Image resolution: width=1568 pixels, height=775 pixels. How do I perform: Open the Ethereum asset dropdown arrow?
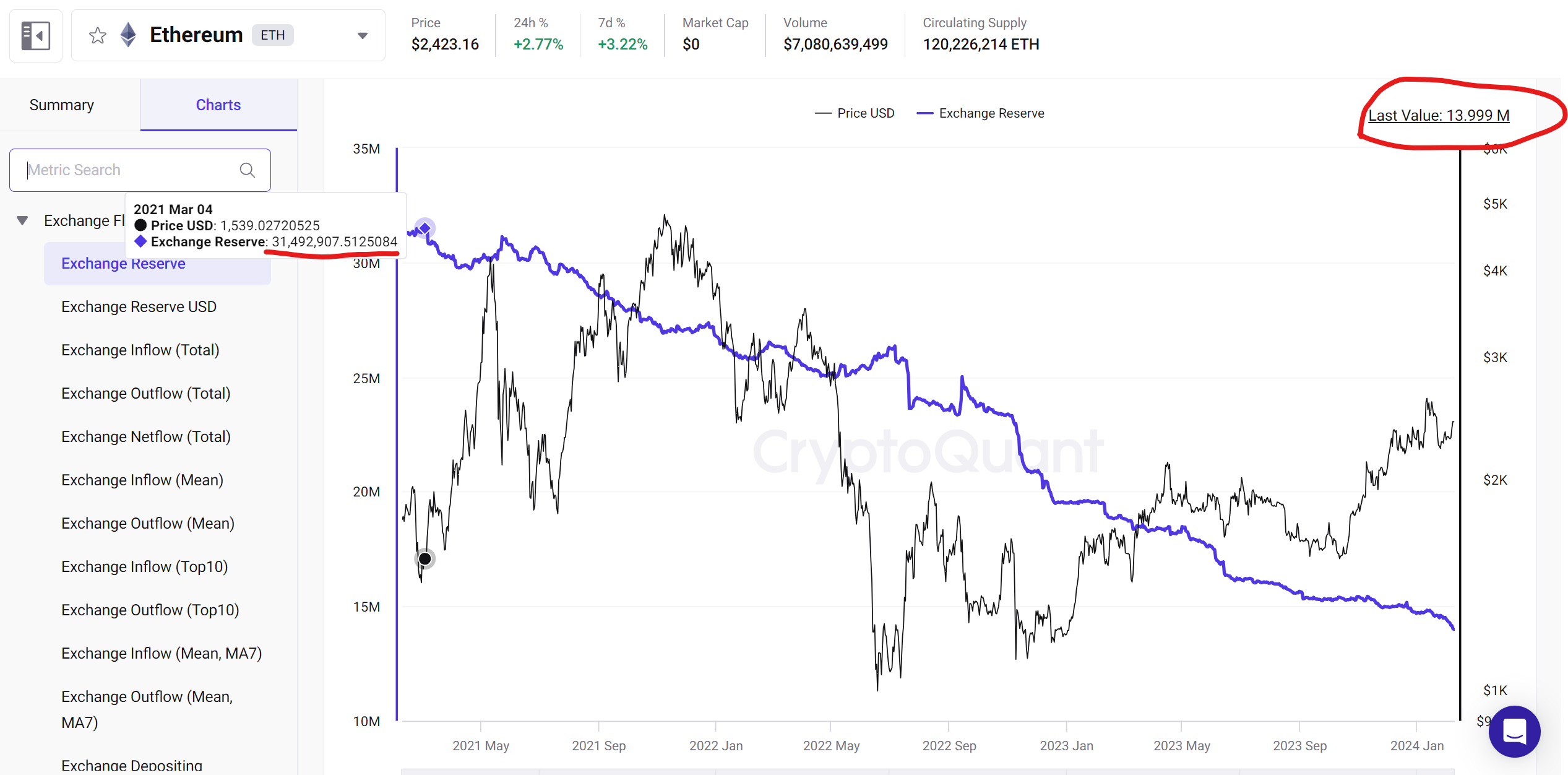(x=363, y=35)
